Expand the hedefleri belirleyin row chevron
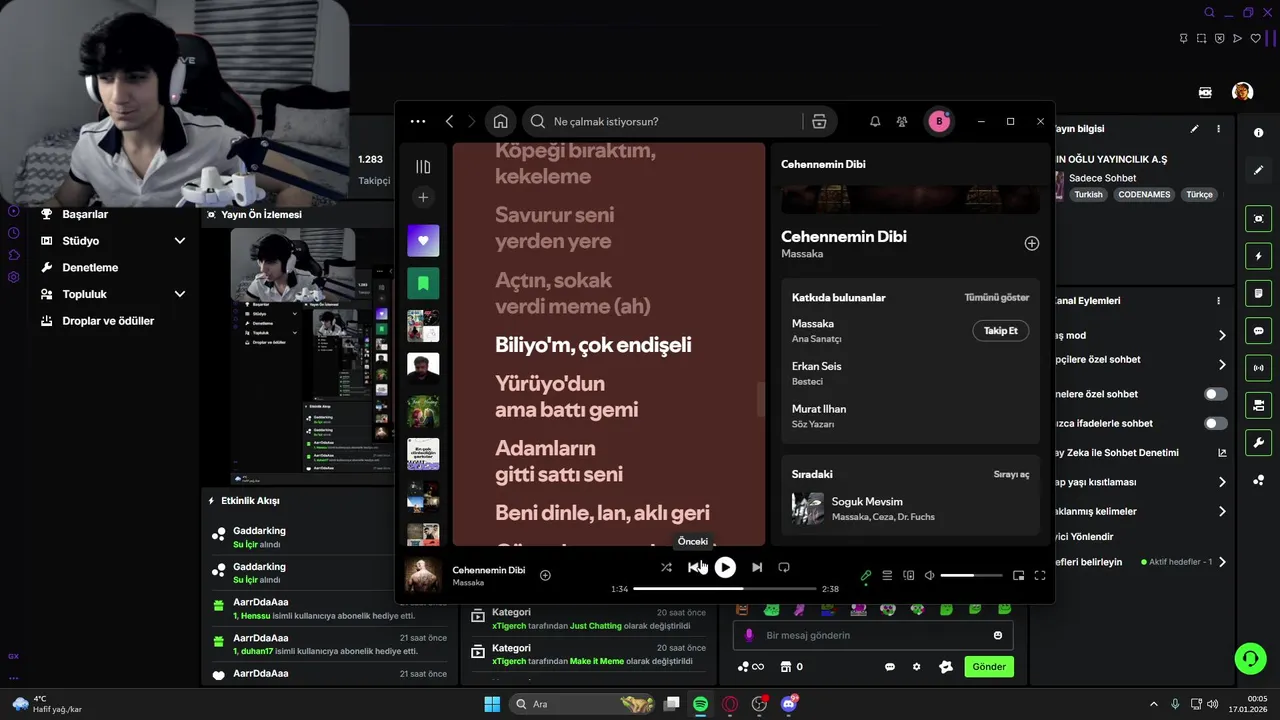Screen dimensions: 1280x720 (x=1222, y=562)
